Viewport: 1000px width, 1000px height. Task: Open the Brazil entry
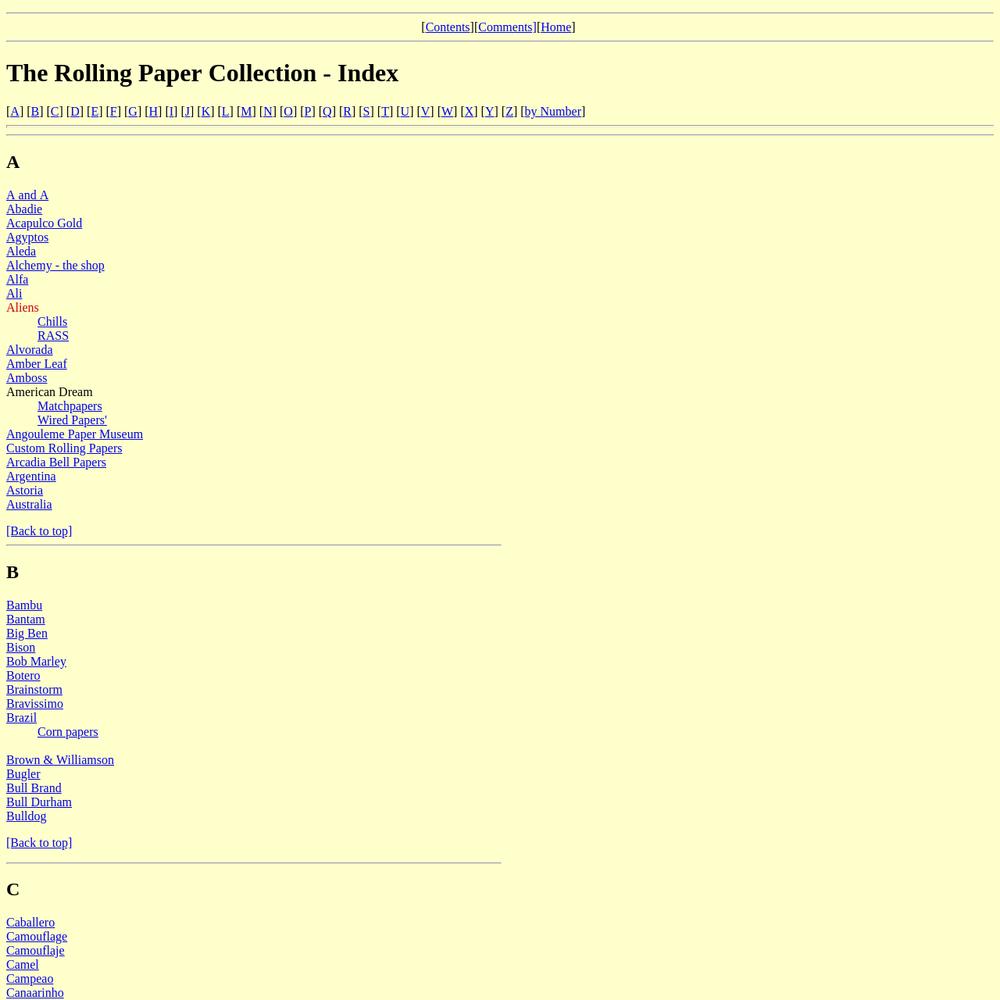click(22, 717)
